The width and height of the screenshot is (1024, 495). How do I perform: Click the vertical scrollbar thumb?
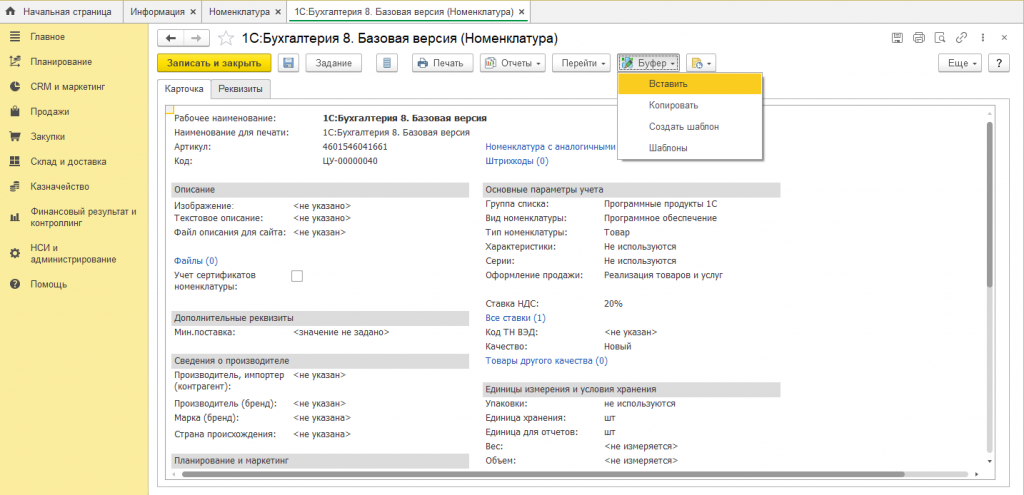click(991, 204)
